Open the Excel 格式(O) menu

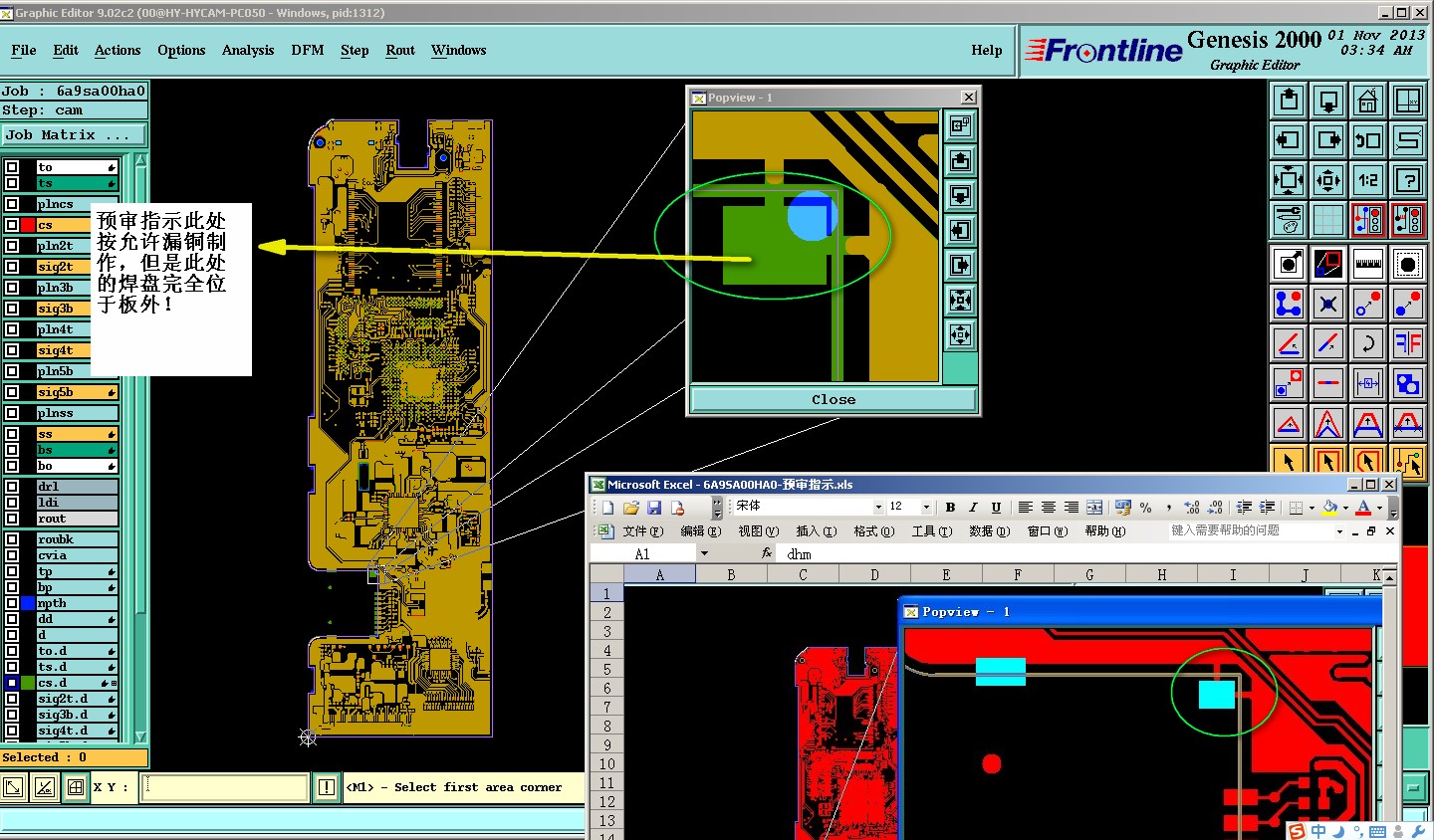[874, 531]
